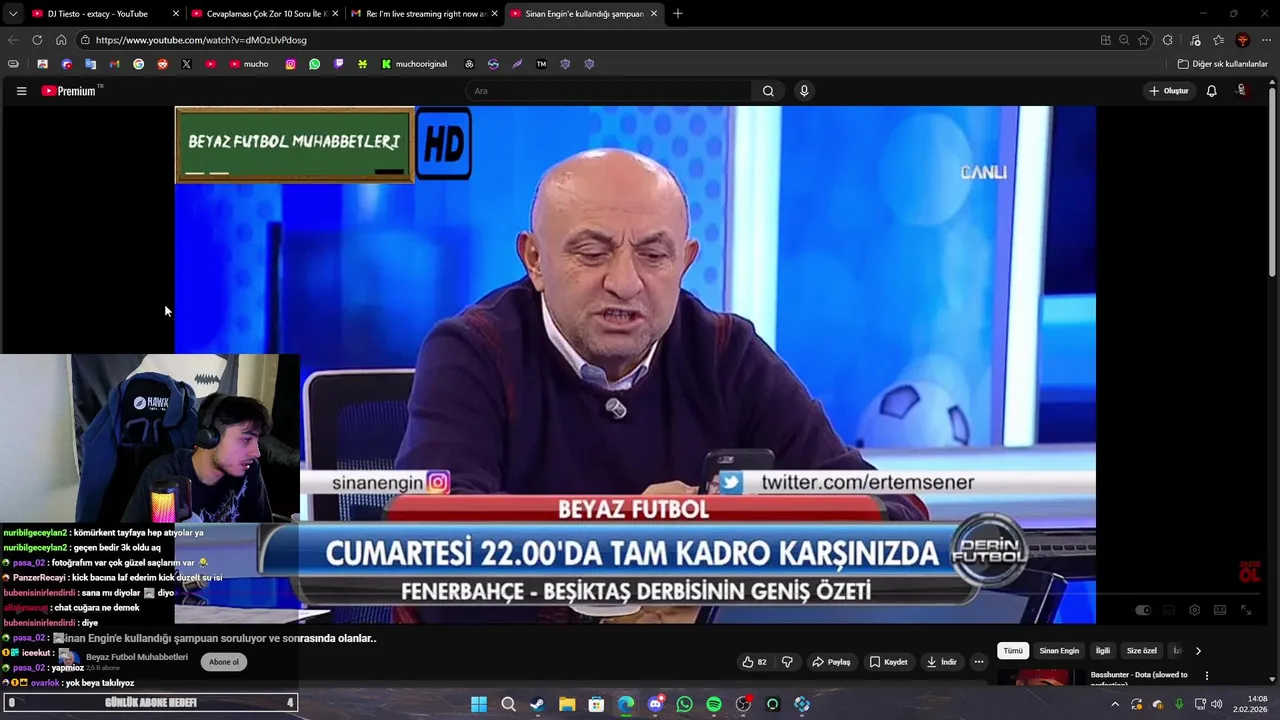The width and height of the screenshot is (1280, 720).
Task: Open the browser tab list dropdown
Action: [12, 14]
